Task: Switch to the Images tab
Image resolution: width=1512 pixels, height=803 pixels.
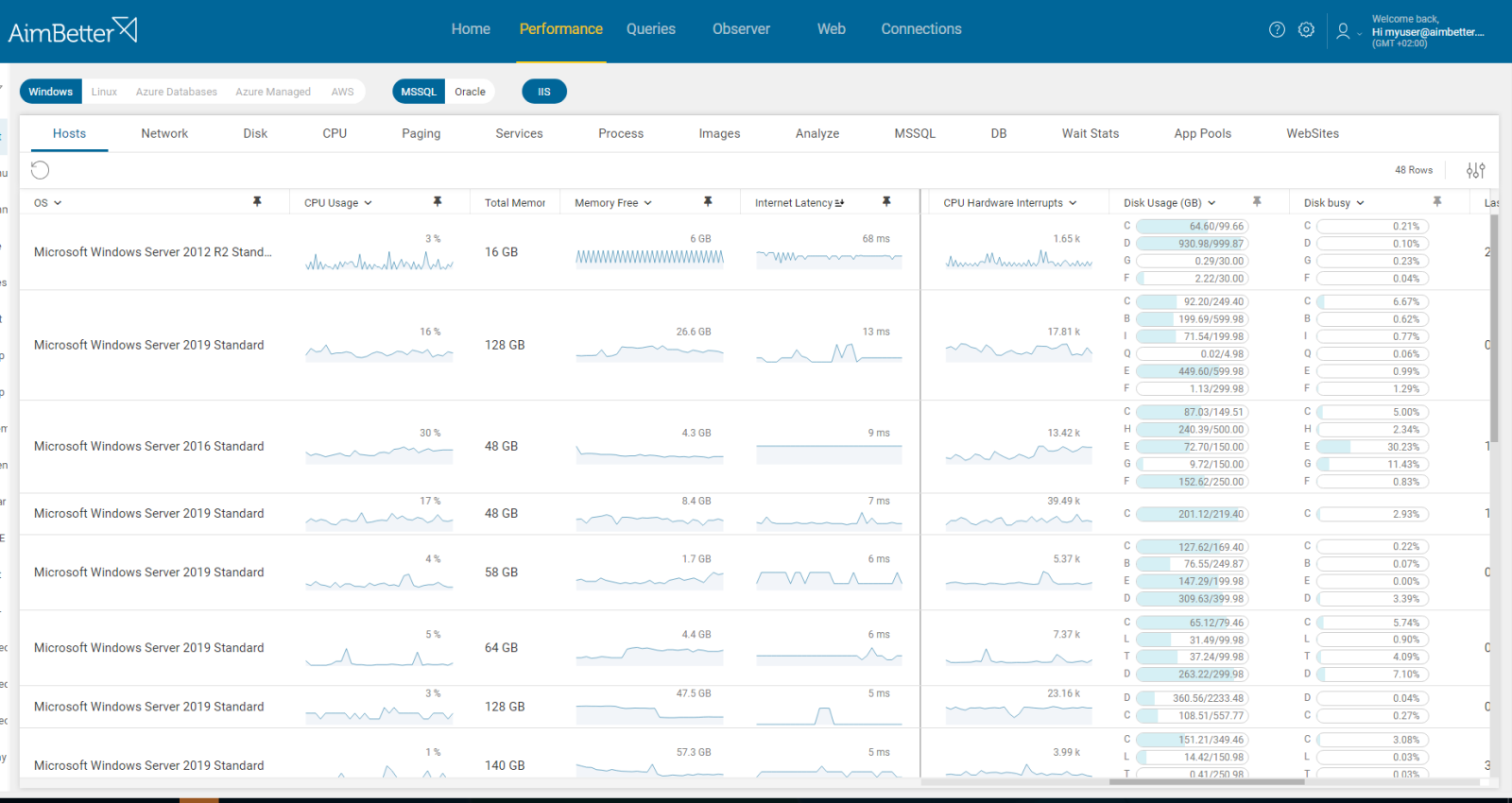Action: pyautogui.click(x=719, y=133)
